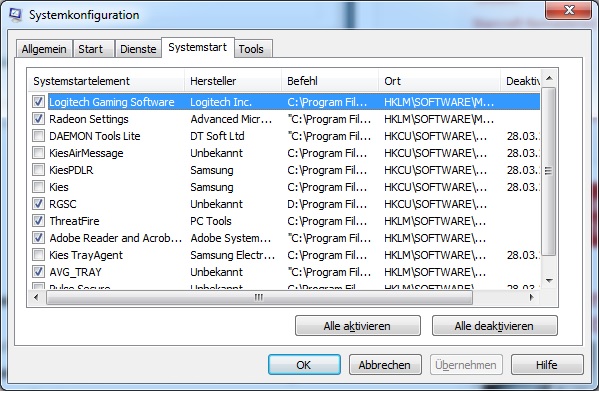Click Alle aktivieren button

(358, 326)
